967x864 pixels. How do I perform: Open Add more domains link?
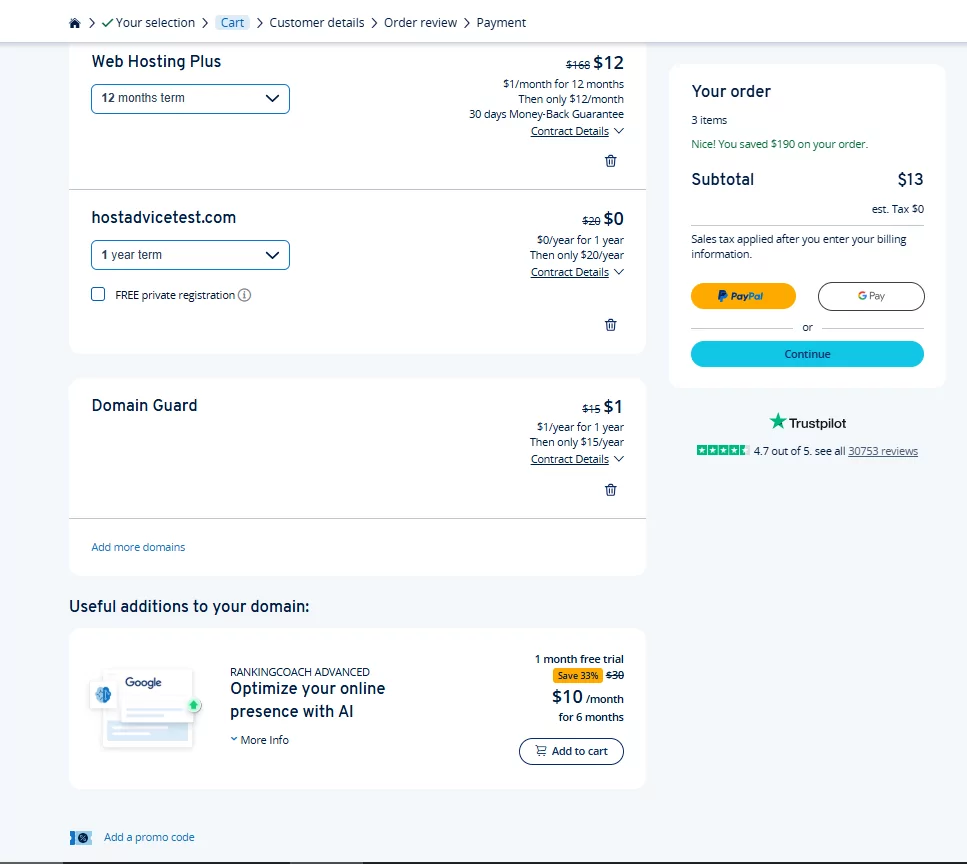tap(138, 547)
